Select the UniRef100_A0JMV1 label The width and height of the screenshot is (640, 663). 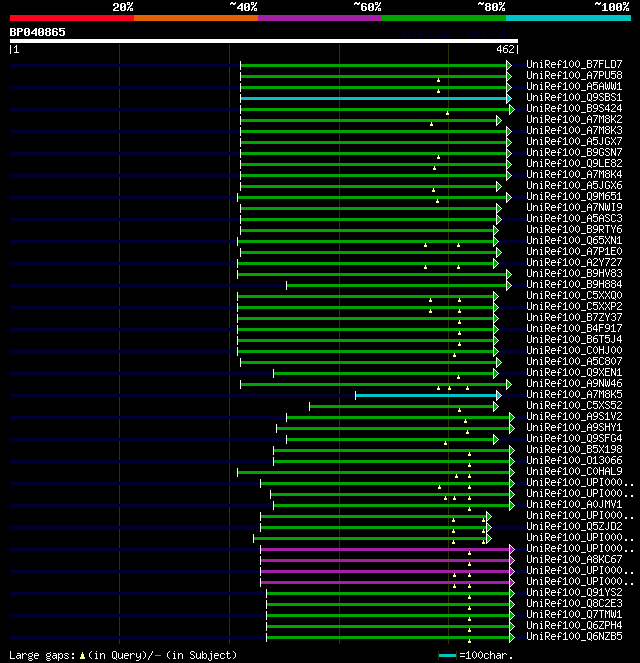click(574, 504)
